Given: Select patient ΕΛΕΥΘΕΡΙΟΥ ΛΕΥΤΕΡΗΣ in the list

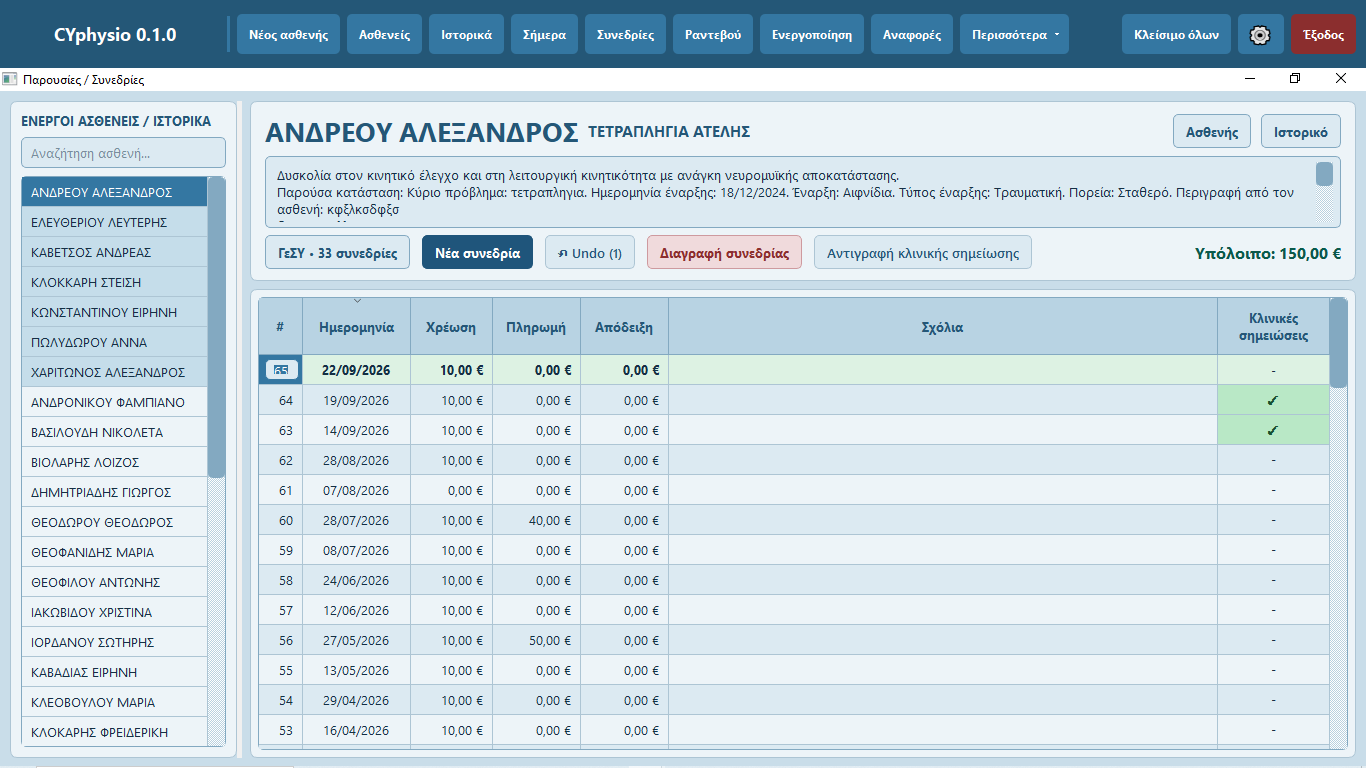Looking at the screenshot, I should [114, 222].
